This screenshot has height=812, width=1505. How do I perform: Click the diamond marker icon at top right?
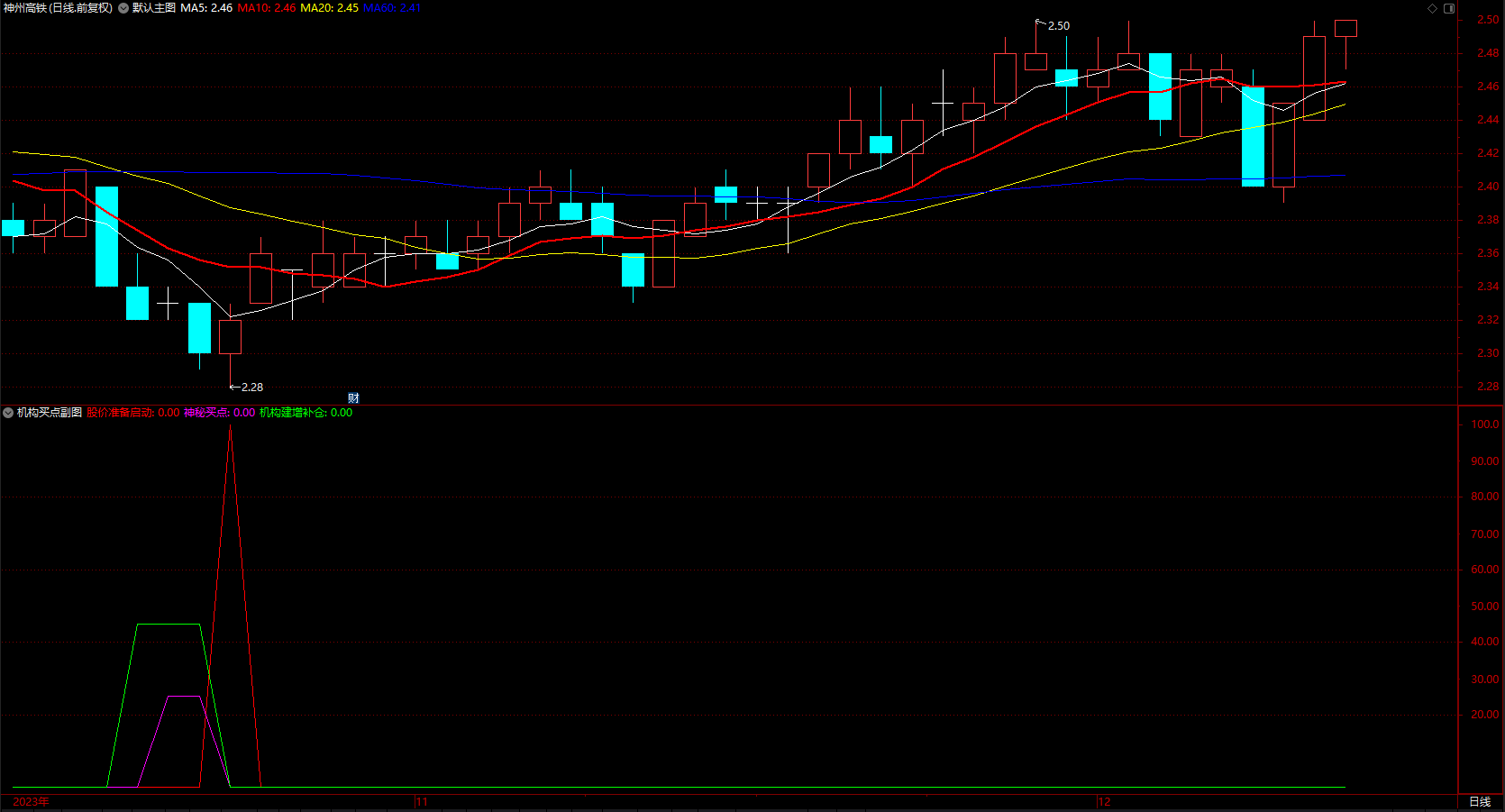pyautogui.click(x=1432, y=8)
